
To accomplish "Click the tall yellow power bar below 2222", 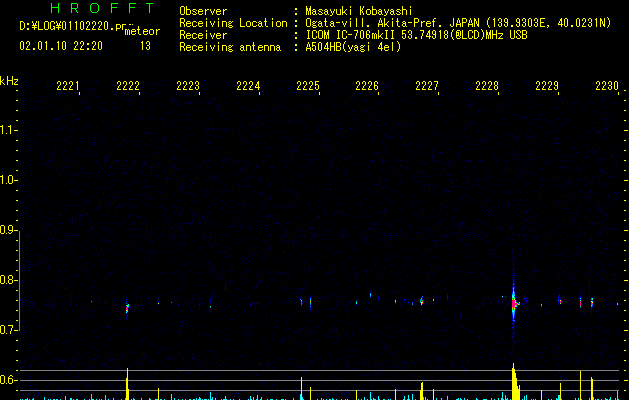I will tap(127, 384).
